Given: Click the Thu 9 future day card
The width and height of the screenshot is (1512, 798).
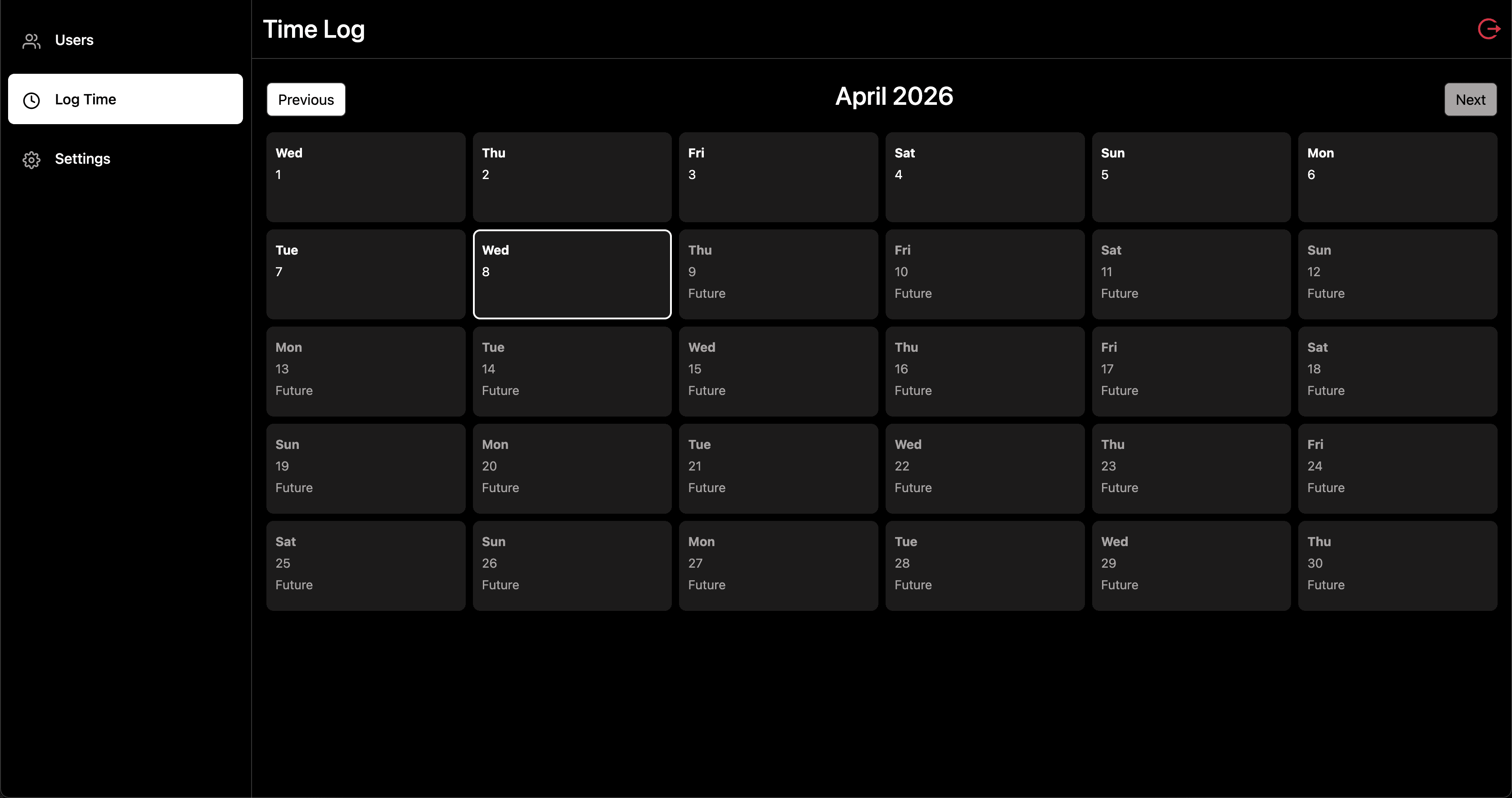Looking at the screenshot, I should [x=778, y=274].
